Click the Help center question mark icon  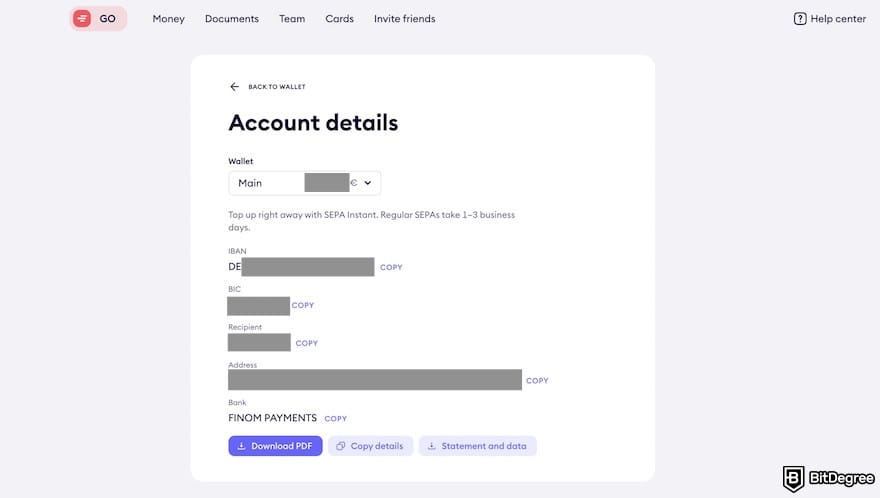800,19
